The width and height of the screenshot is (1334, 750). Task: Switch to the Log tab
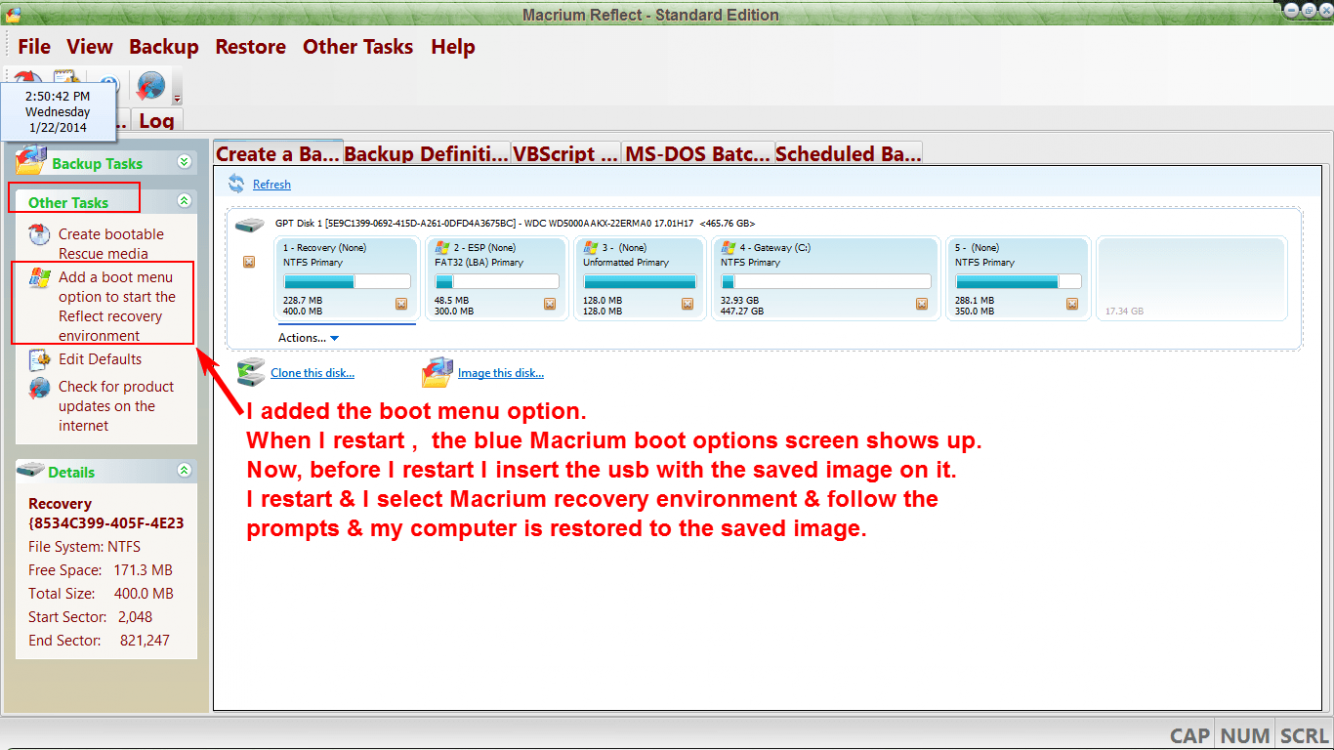tap(156, 121)
